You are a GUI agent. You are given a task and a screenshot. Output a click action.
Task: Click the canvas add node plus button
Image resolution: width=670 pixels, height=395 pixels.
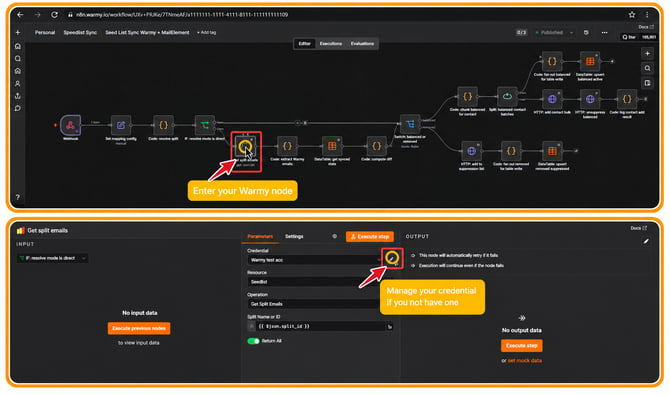[647, 54]
